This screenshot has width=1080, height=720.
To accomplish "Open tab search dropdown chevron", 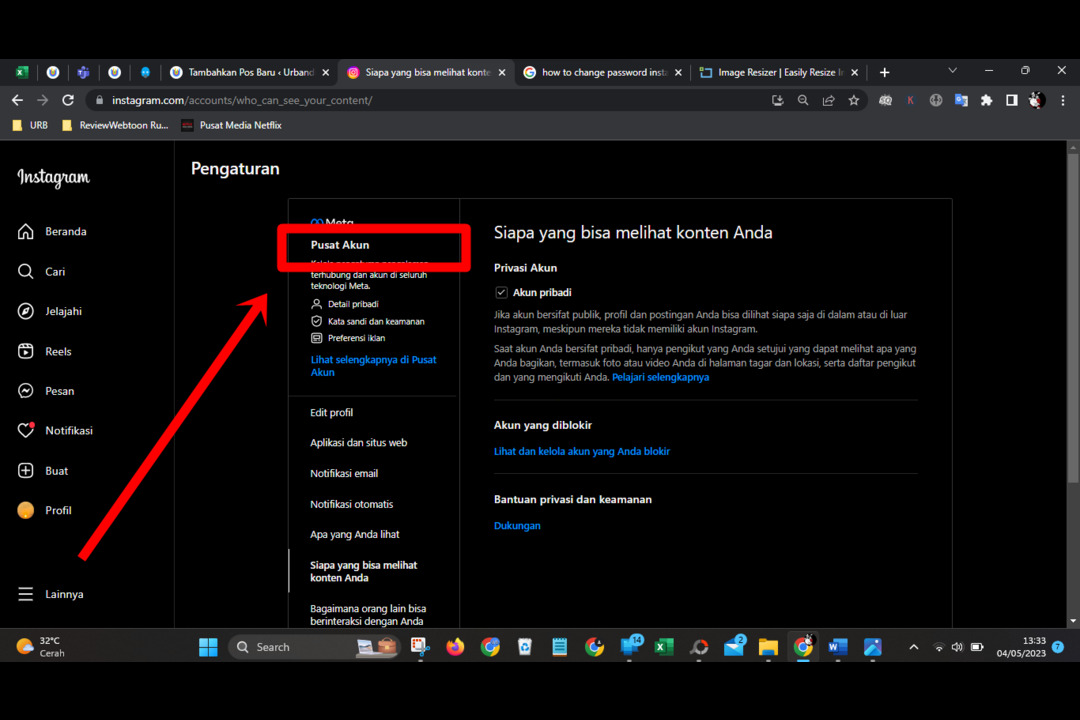I will click(x=953, y=70).
